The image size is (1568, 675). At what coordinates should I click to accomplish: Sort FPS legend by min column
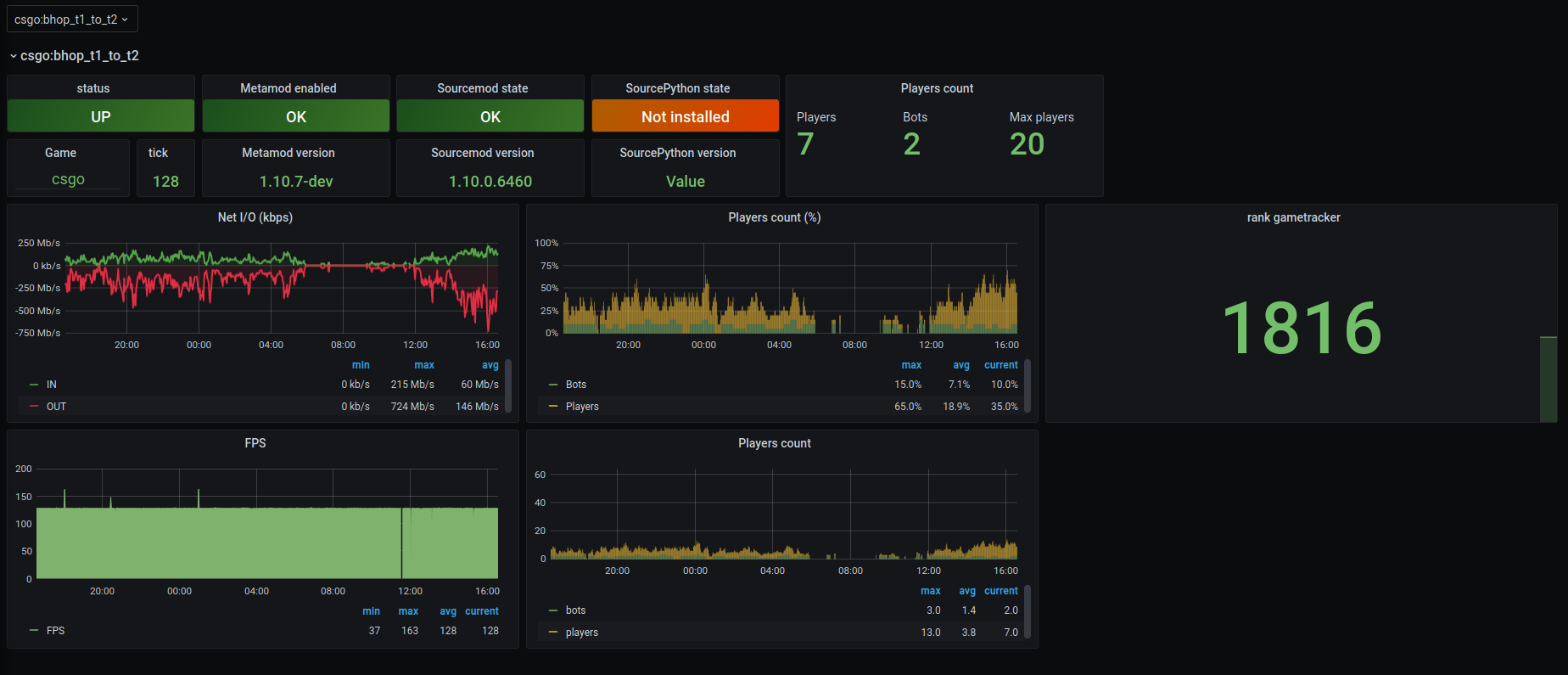pyautogui.click(x=372, y=611)
